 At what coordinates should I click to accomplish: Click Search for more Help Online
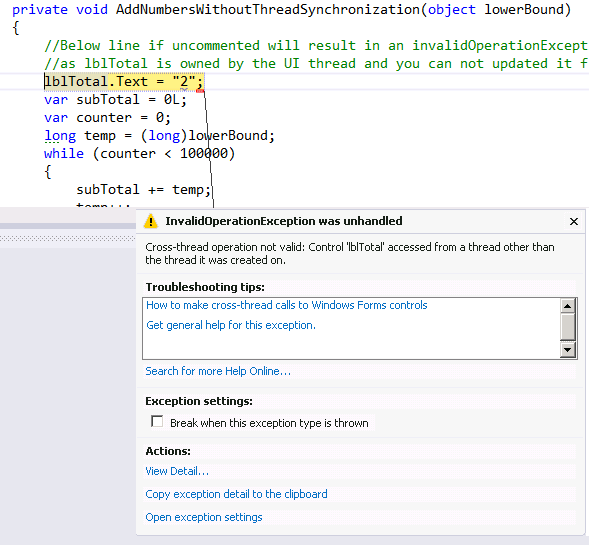[218, 371]
